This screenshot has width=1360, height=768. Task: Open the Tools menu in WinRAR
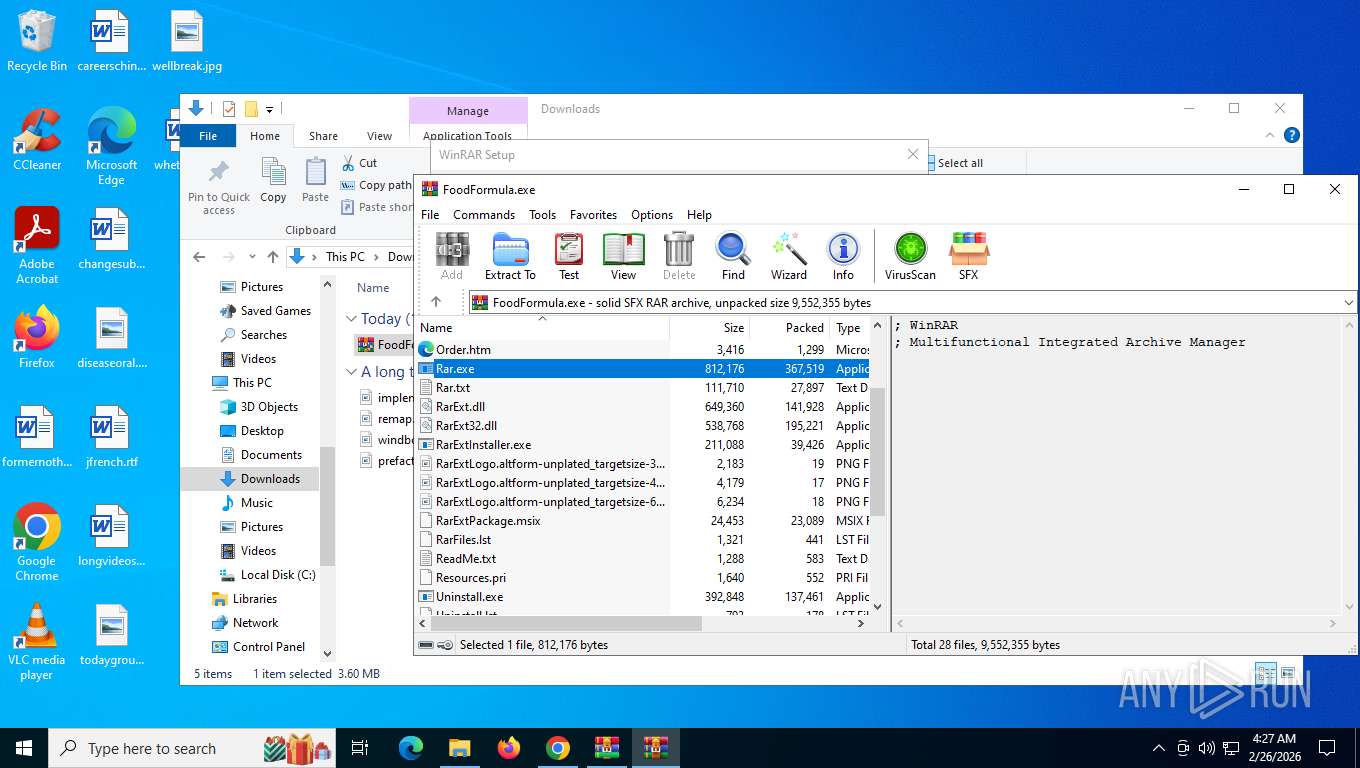pyautogui.click(x=542, y=215)
